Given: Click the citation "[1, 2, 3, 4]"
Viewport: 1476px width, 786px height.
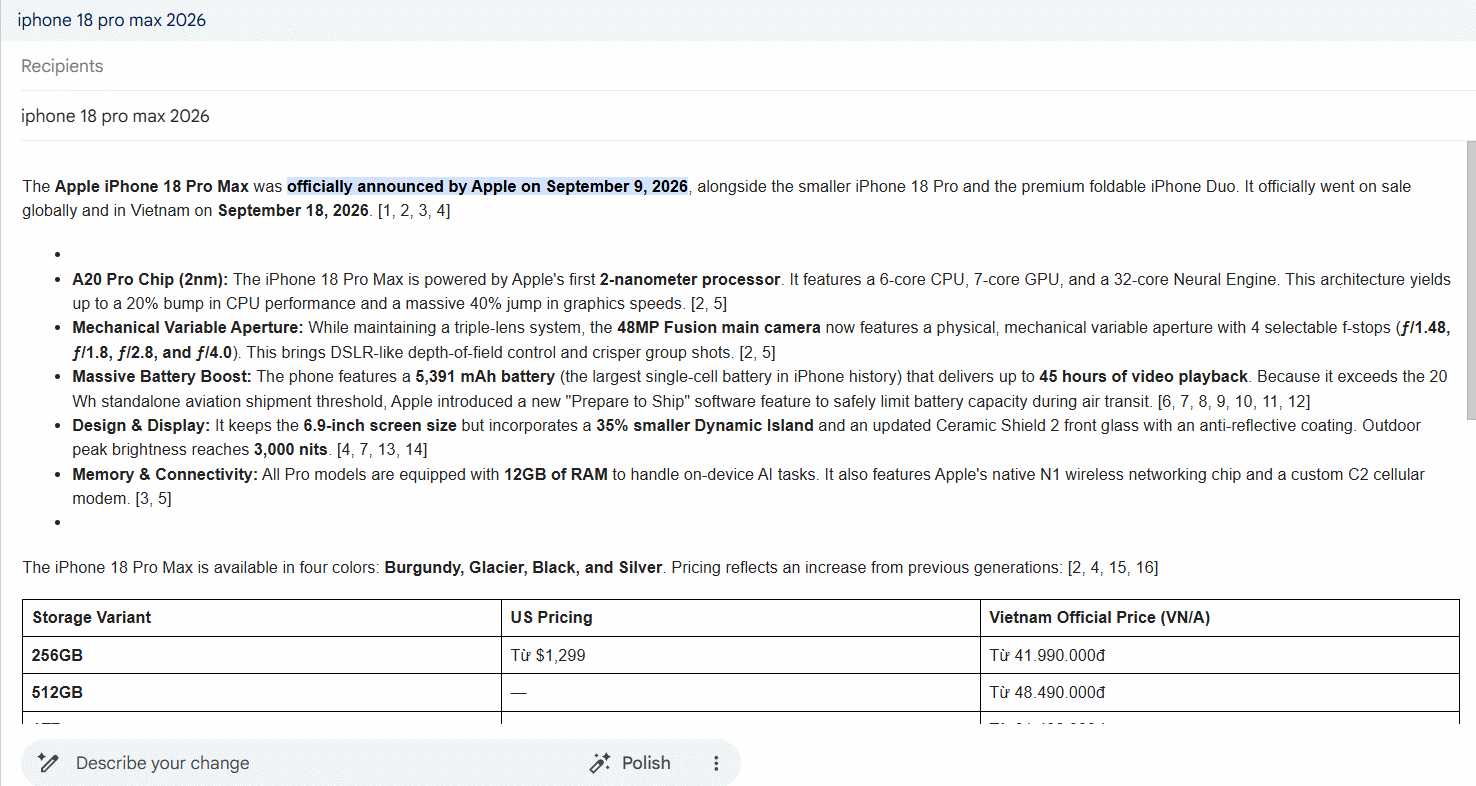Looking at the screenshot, I should tap(414, 210).
